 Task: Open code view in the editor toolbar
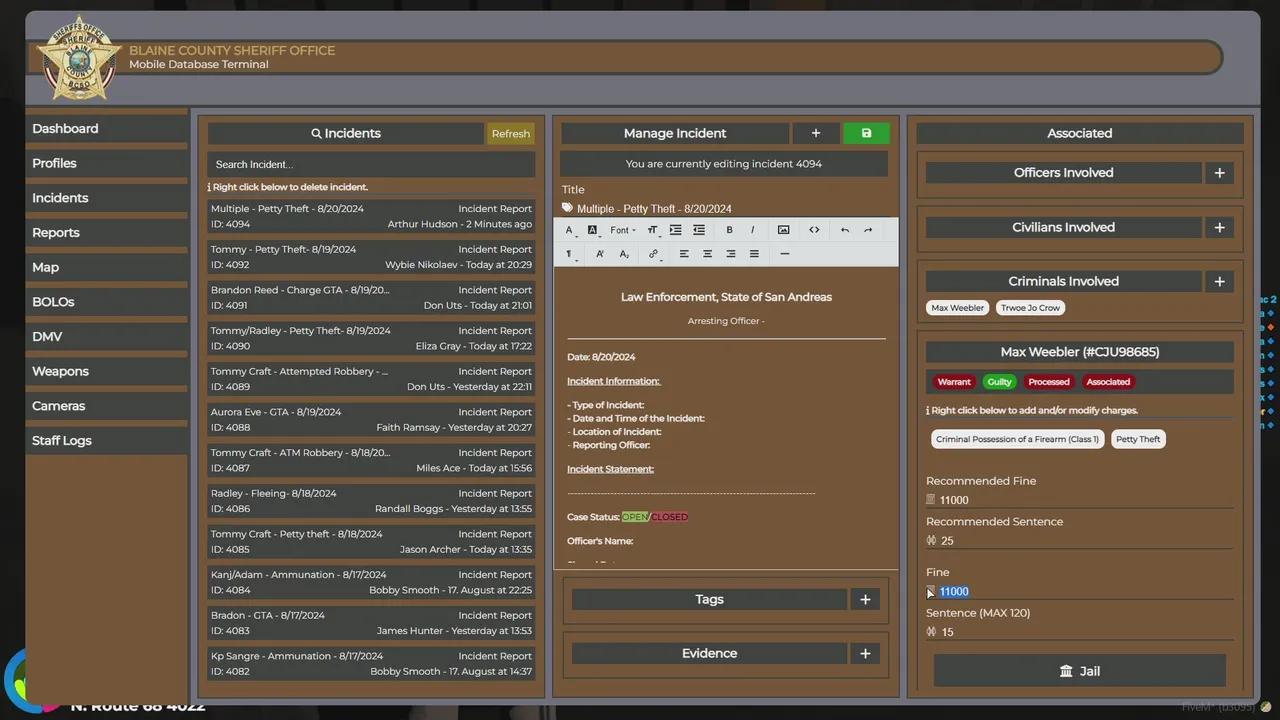pos(814,230)
